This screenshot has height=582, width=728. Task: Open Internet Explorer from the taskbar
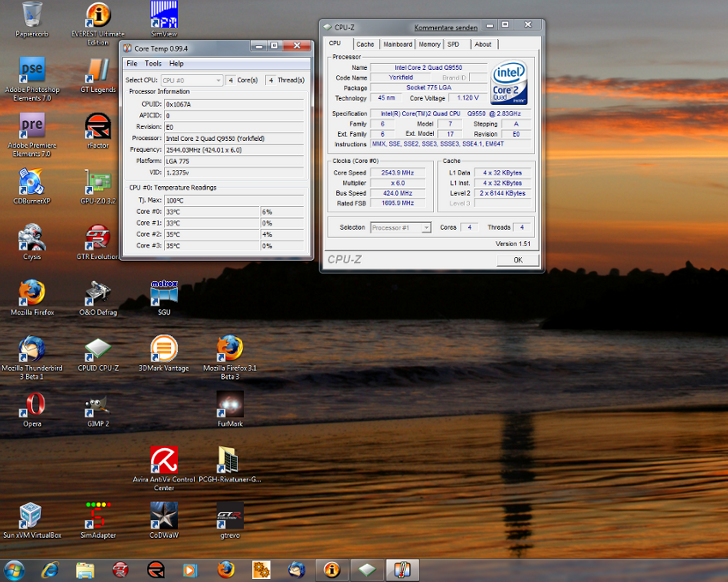[50, 570]
